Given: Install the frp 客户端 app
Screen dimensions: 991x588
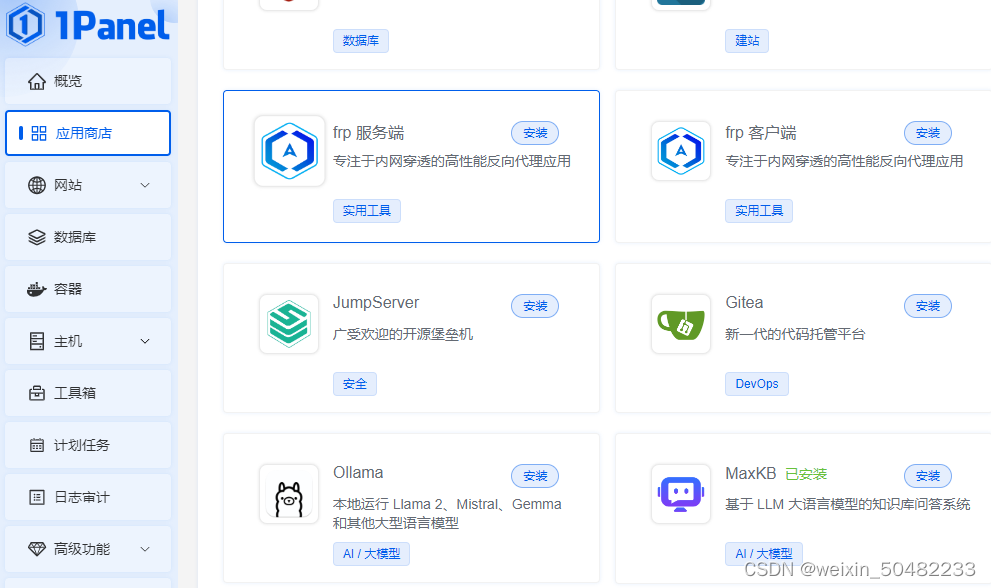Looking at the screenshot, I should point(927,133).
